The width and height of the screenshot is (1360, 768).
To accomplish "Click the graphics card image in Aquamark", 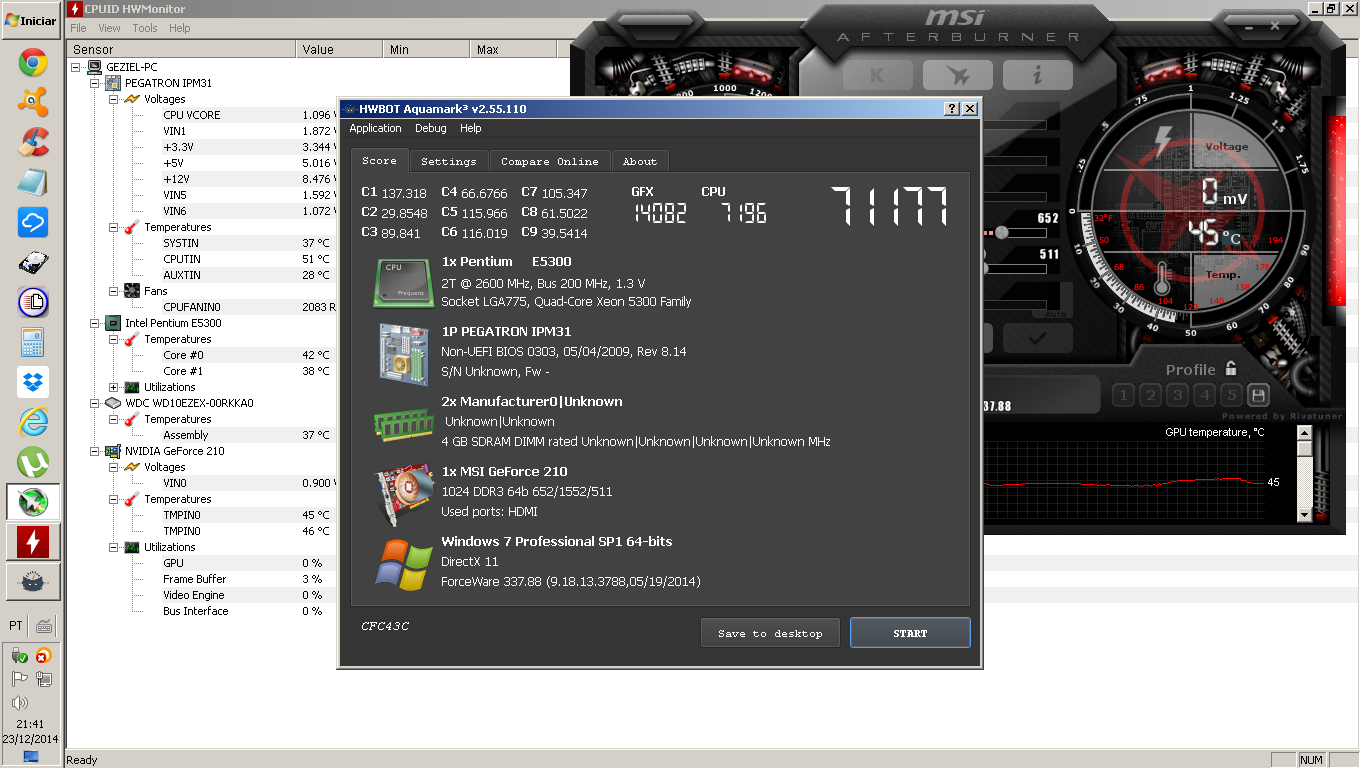I will 404,493.
